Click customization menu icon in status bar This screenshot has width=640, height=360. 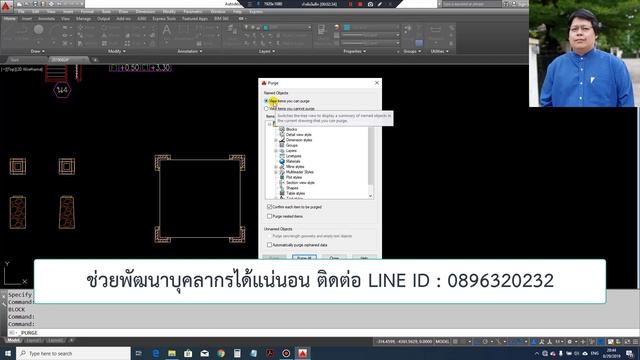635,342
